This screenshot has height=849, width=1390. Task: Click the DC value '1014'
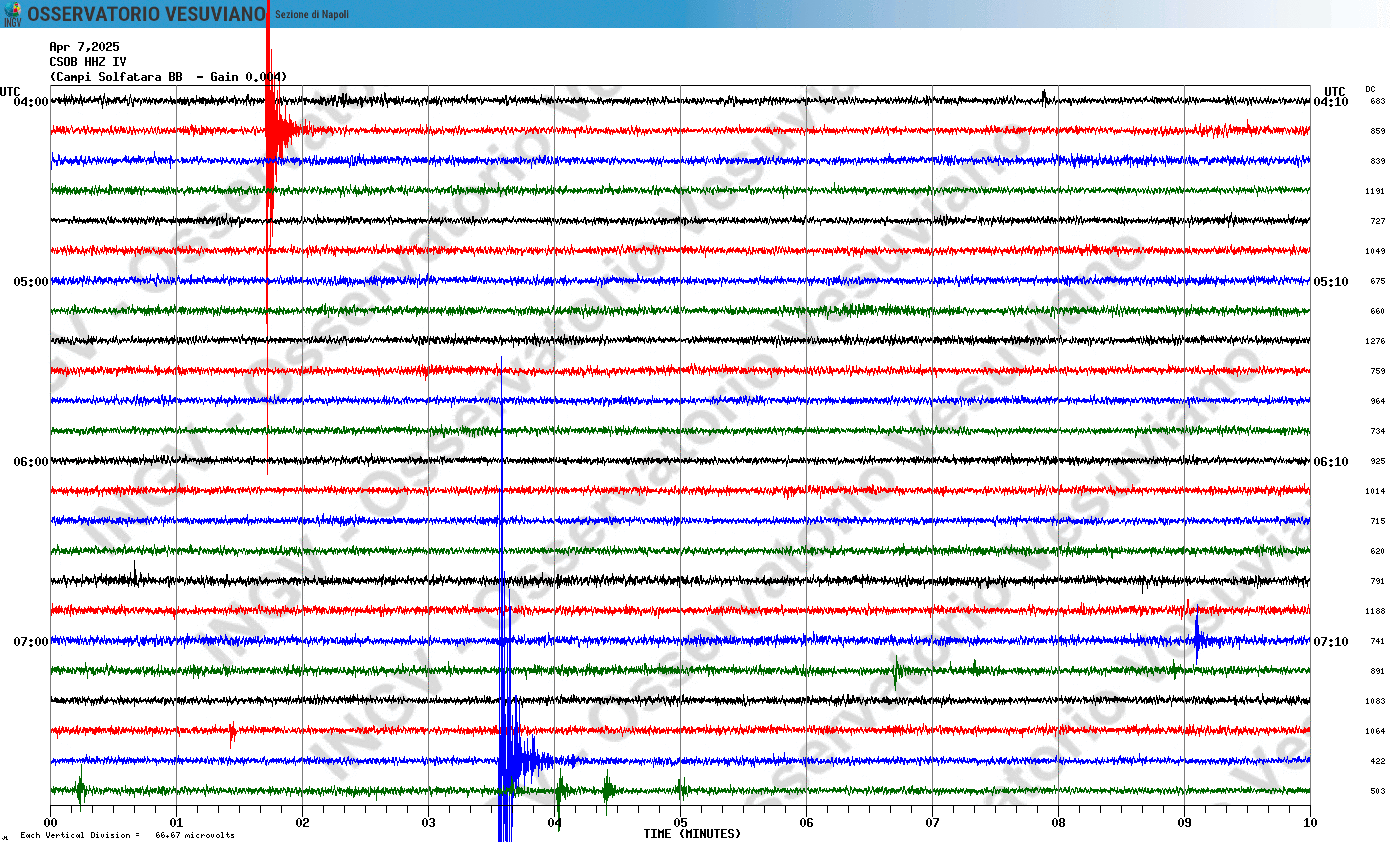pyautogui.click(x=1375, y=491)
